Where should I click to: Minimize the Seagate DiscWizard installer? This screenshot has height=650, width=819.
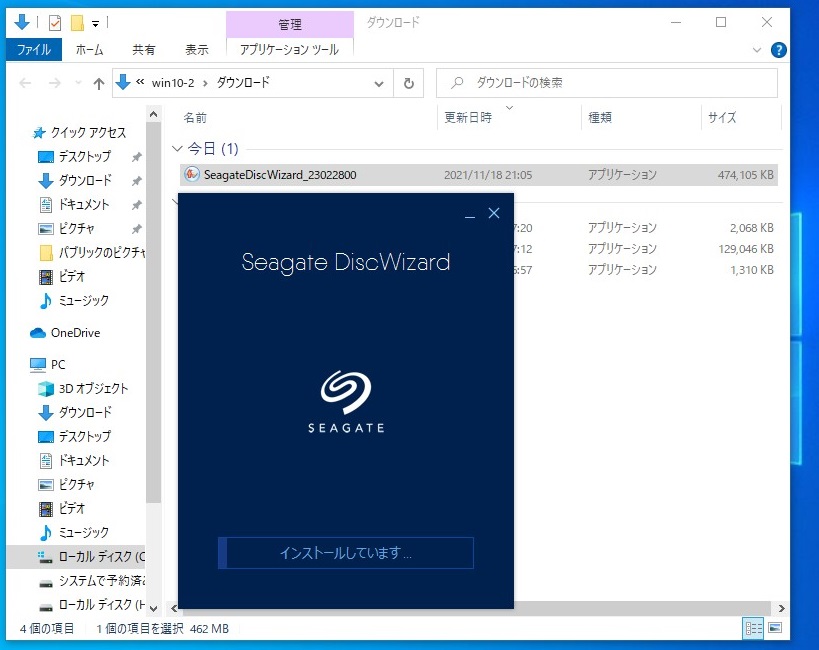[x=470, y=214]
